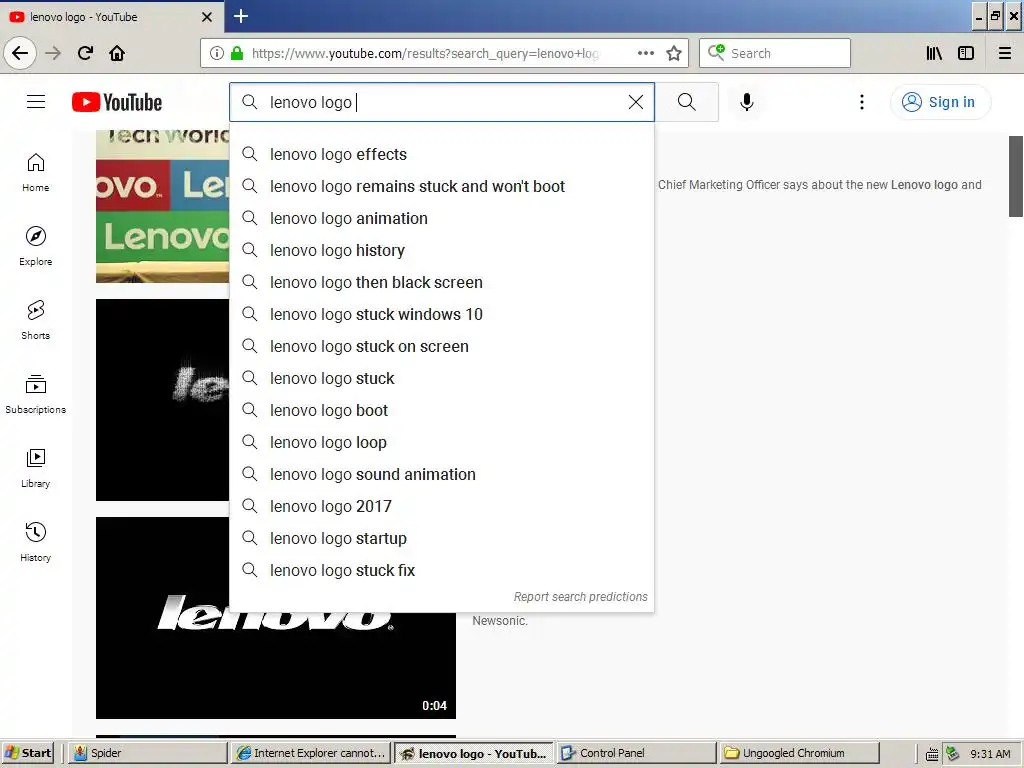Select suggestion 'lenovo logo boot'
This screenshot has width=1024, height=768.
tap(441, 410)
